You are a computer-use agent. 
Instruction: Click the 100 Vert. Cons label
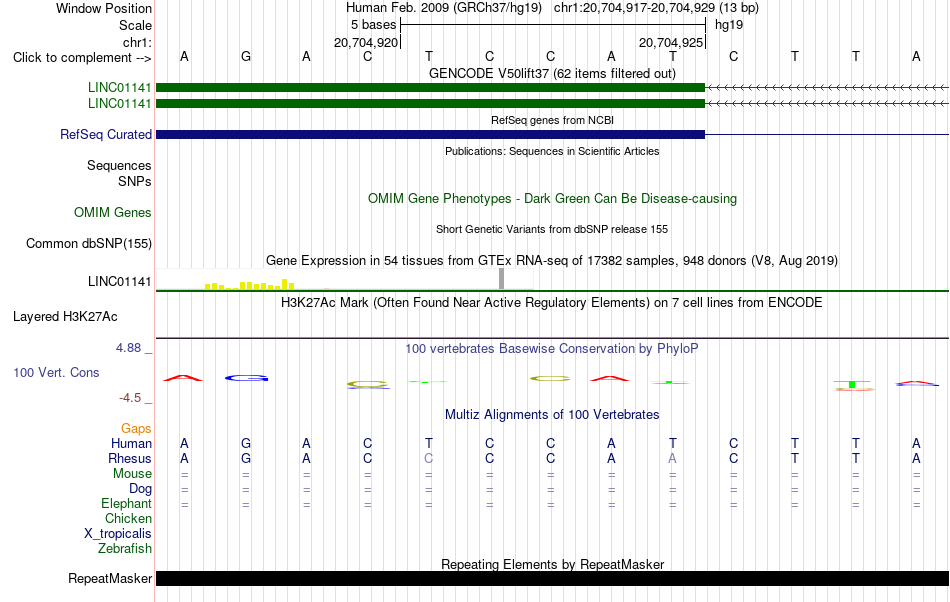pyautogui.click(x=56, y=372)
